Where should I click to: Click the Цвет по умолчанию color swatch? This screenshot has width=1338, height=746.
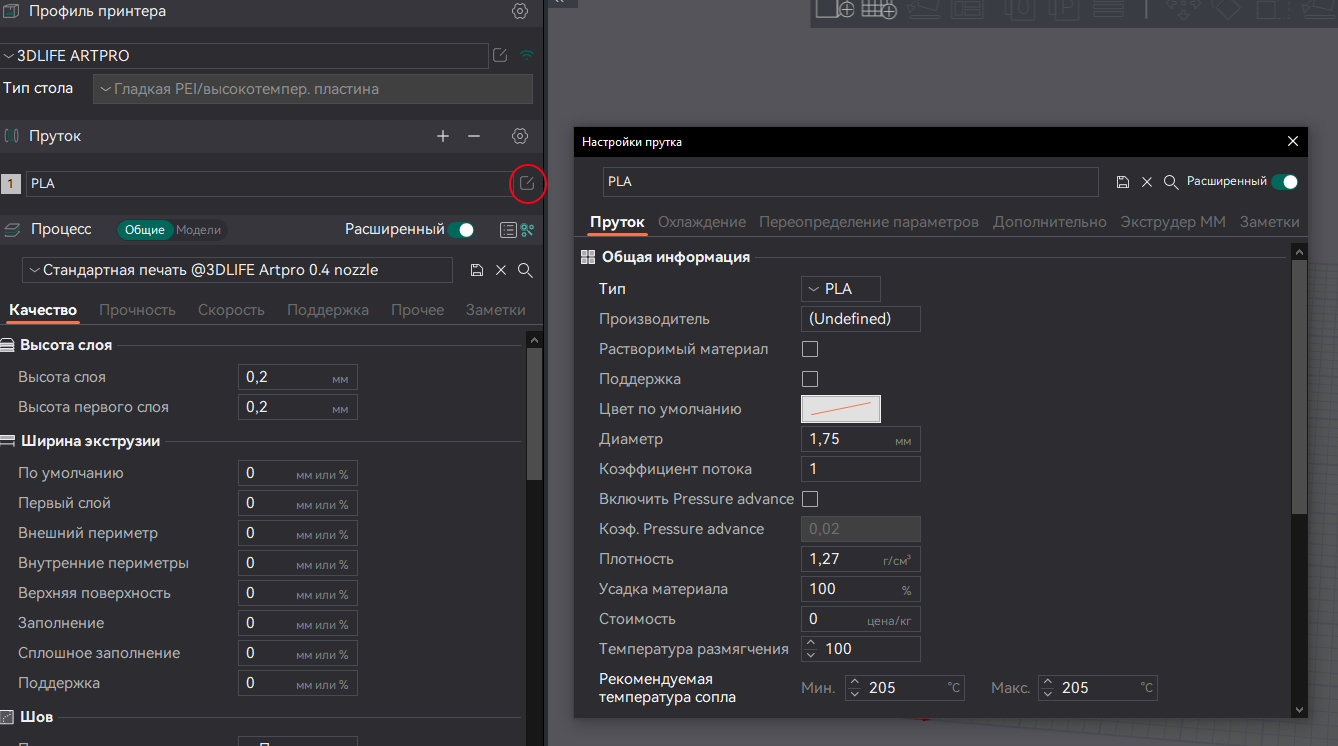pos(840,409)
